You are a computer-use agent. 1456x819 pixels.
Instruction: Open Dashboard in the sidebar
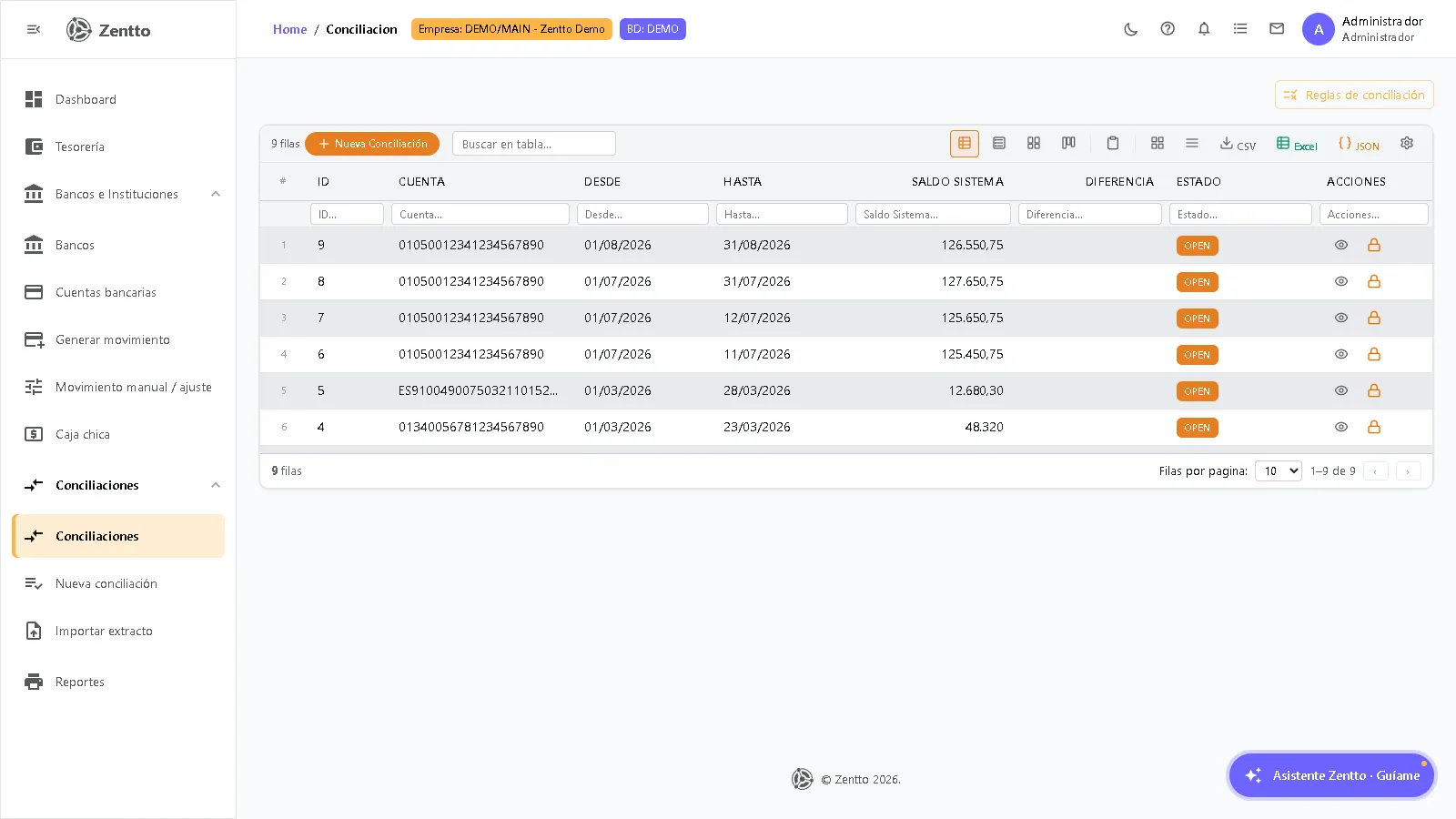coord(118,99)
